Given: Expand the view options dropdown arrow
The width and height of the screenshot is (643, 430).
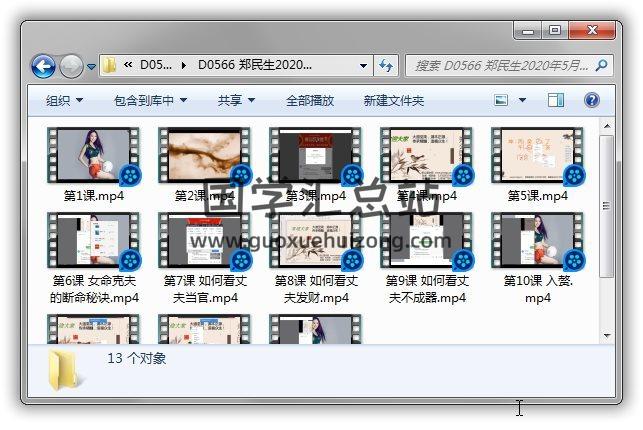Looking at the screenshot, I should [524, 101].
